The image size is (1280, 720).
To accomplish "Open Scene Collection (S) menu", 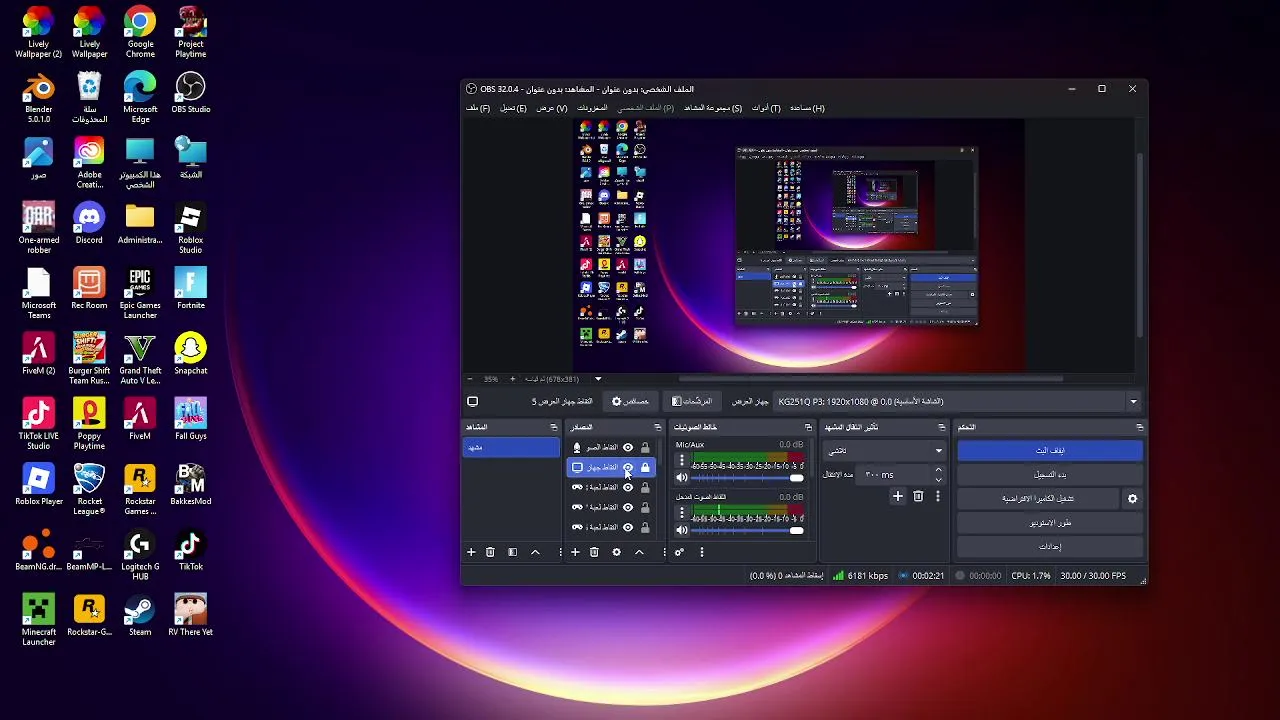I will [713, 108].
